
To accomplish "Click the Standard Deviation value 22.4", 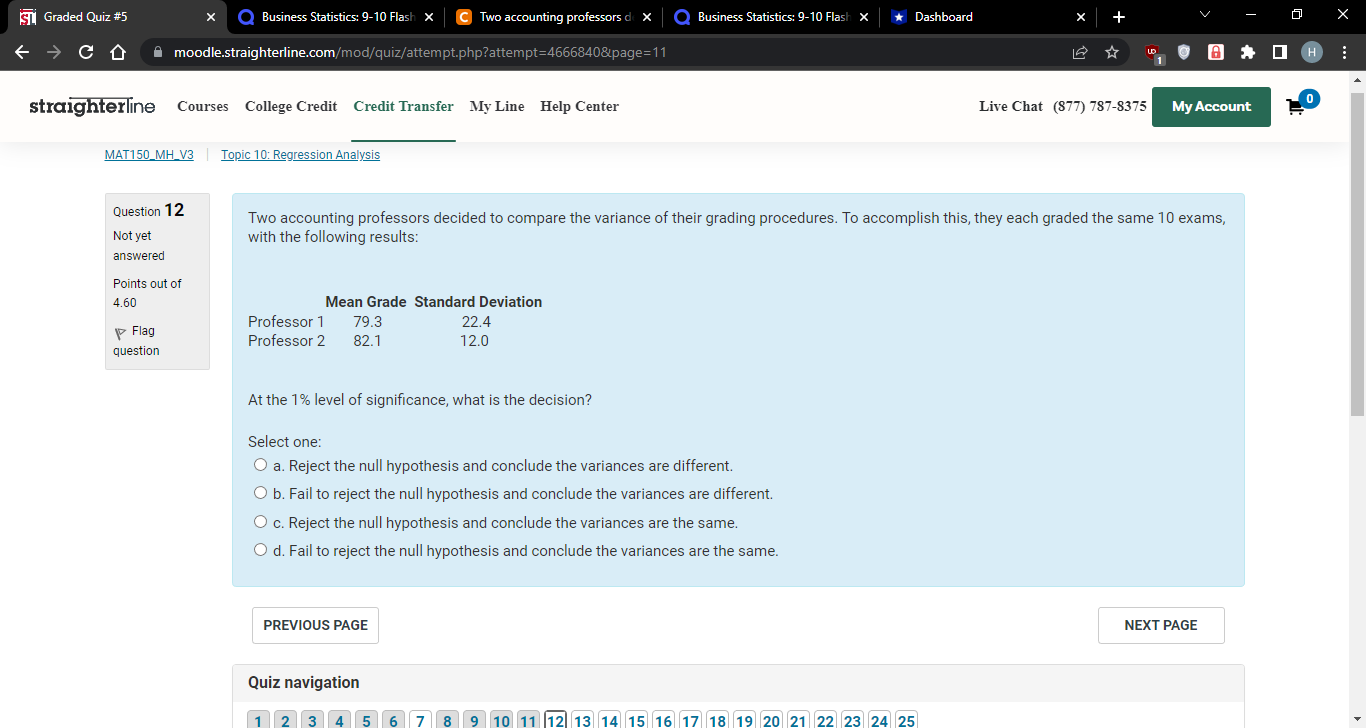I will click(x=476, y=322).
